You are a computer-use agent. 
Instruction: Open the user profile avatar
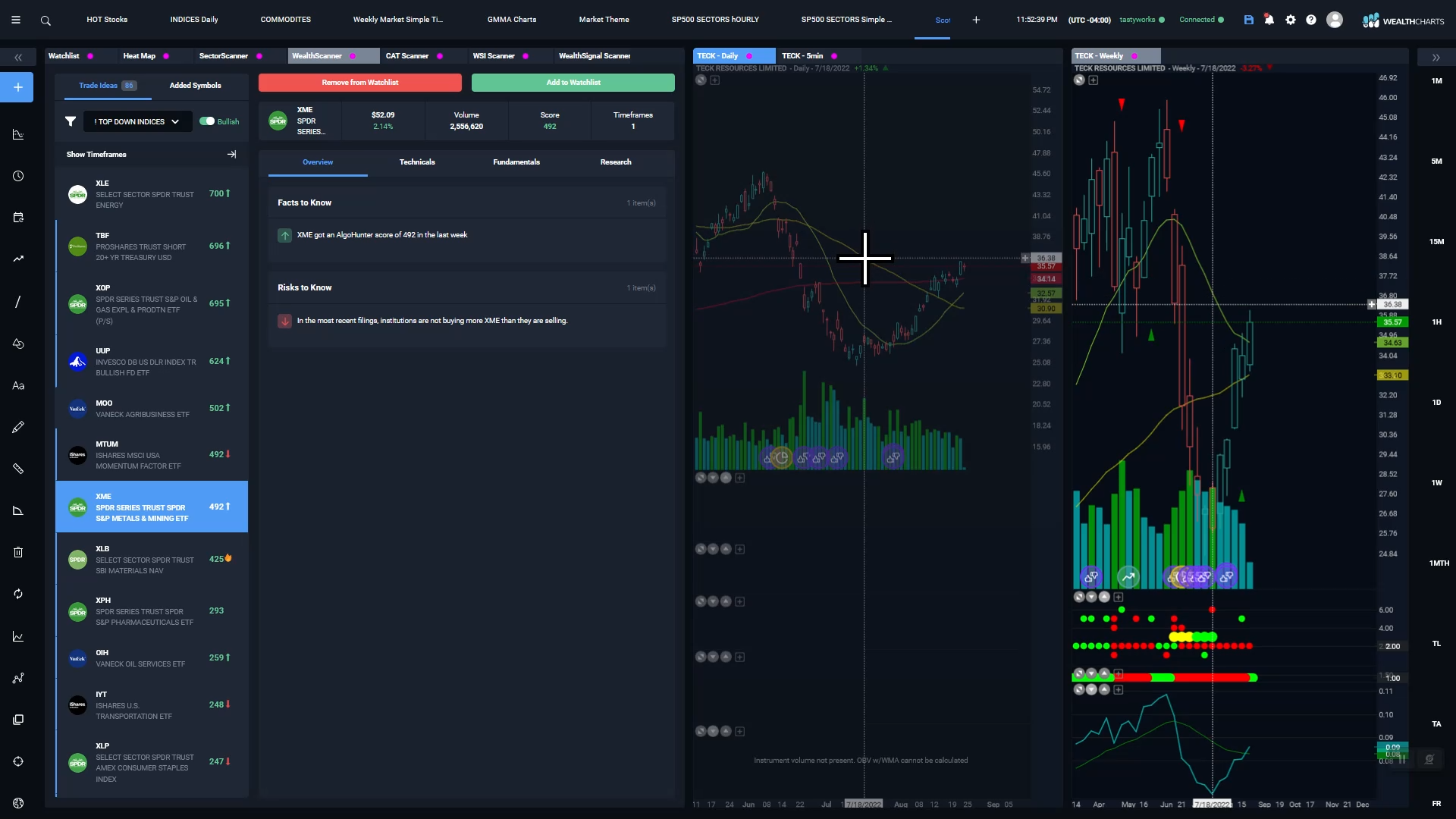(x=1335, y=20)
